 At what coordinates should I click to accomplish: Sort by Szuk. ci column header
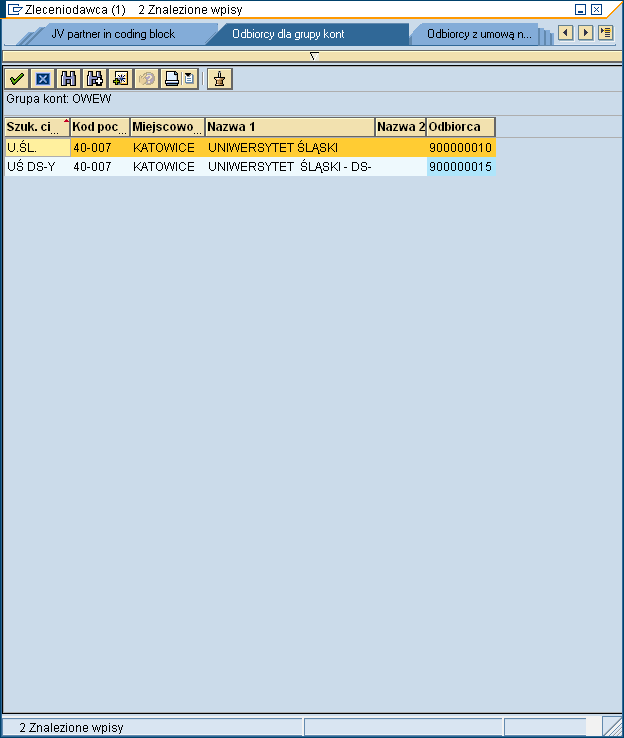(x=37, y=127)
